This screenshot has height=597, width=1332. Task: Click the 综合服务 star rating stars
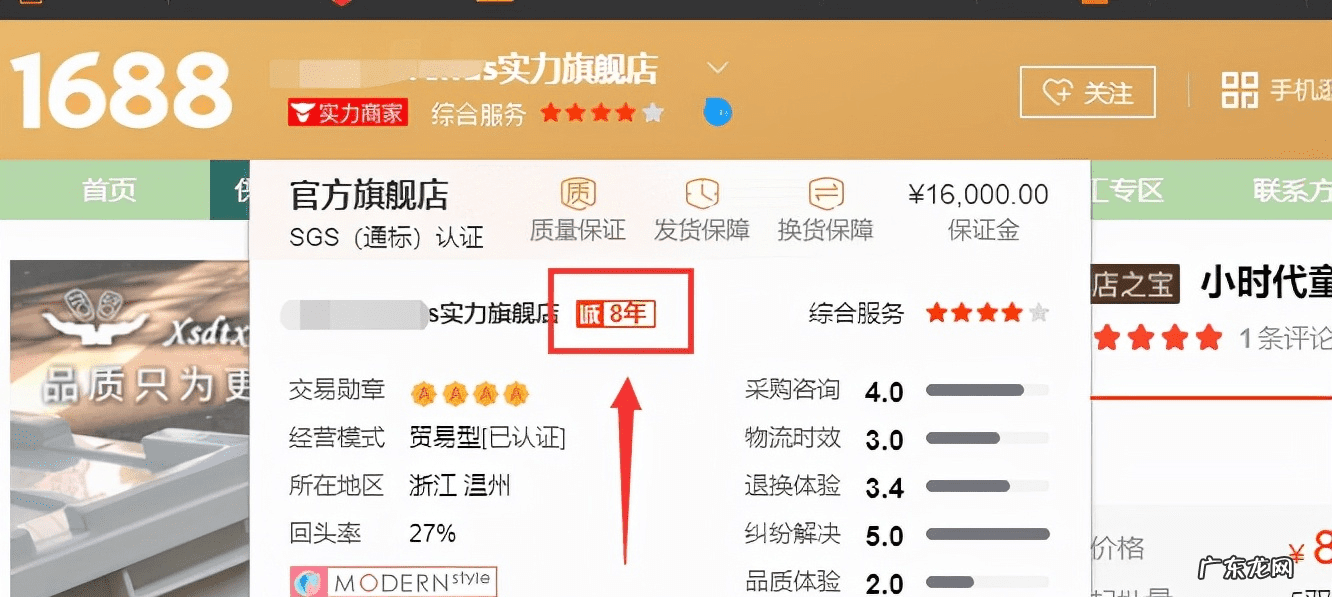pyautogui.click(x=986, y=313)
